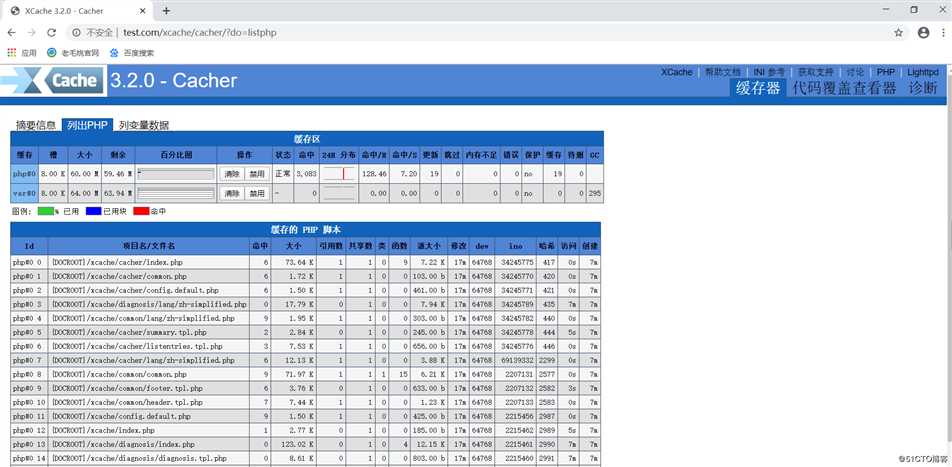Open the 讨论 link
Screen dimensions: 952x467
pyautogui.click(x=855, y=72)
